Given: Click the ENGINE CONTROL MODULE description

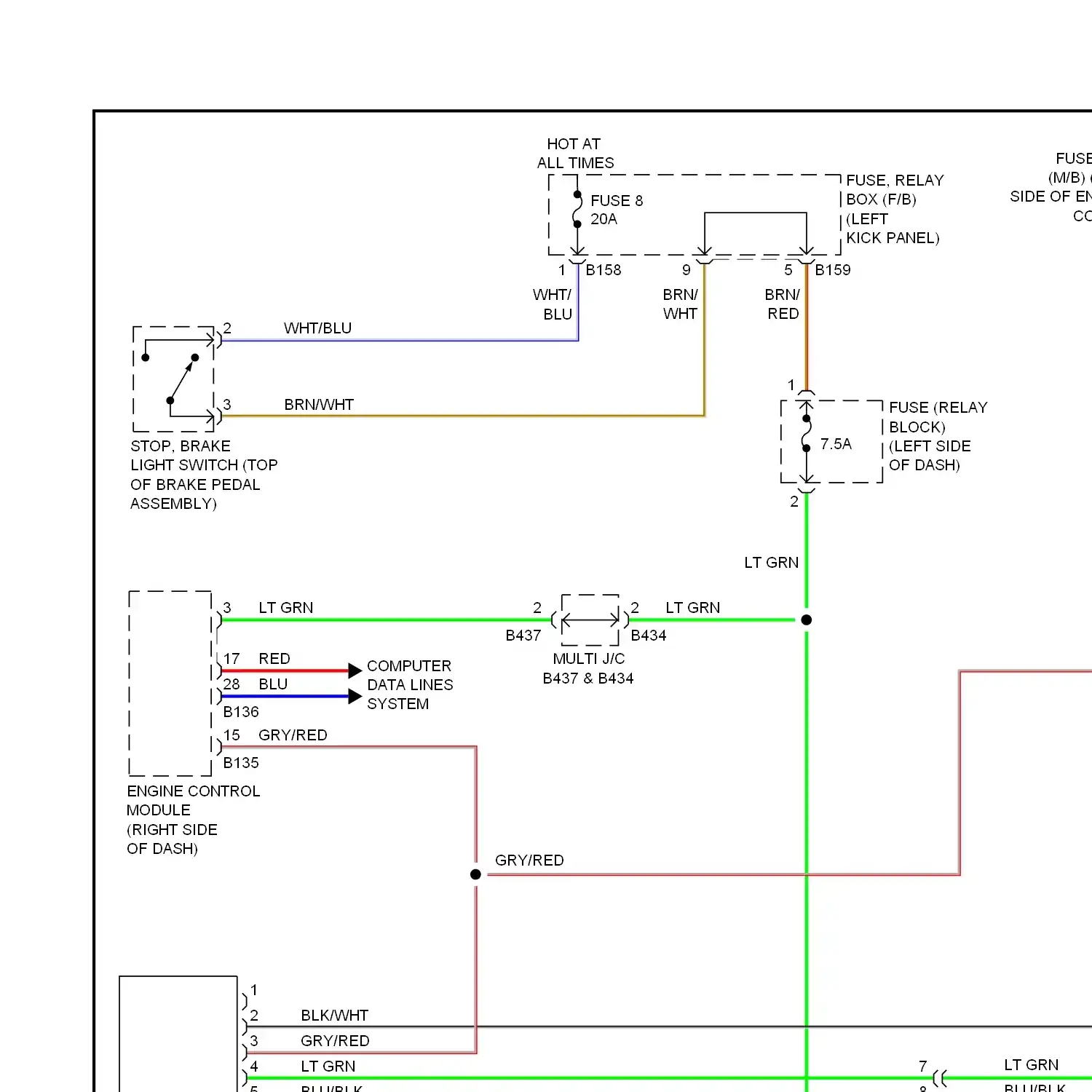Looking at the screenshot, I should tap(193, 820).
